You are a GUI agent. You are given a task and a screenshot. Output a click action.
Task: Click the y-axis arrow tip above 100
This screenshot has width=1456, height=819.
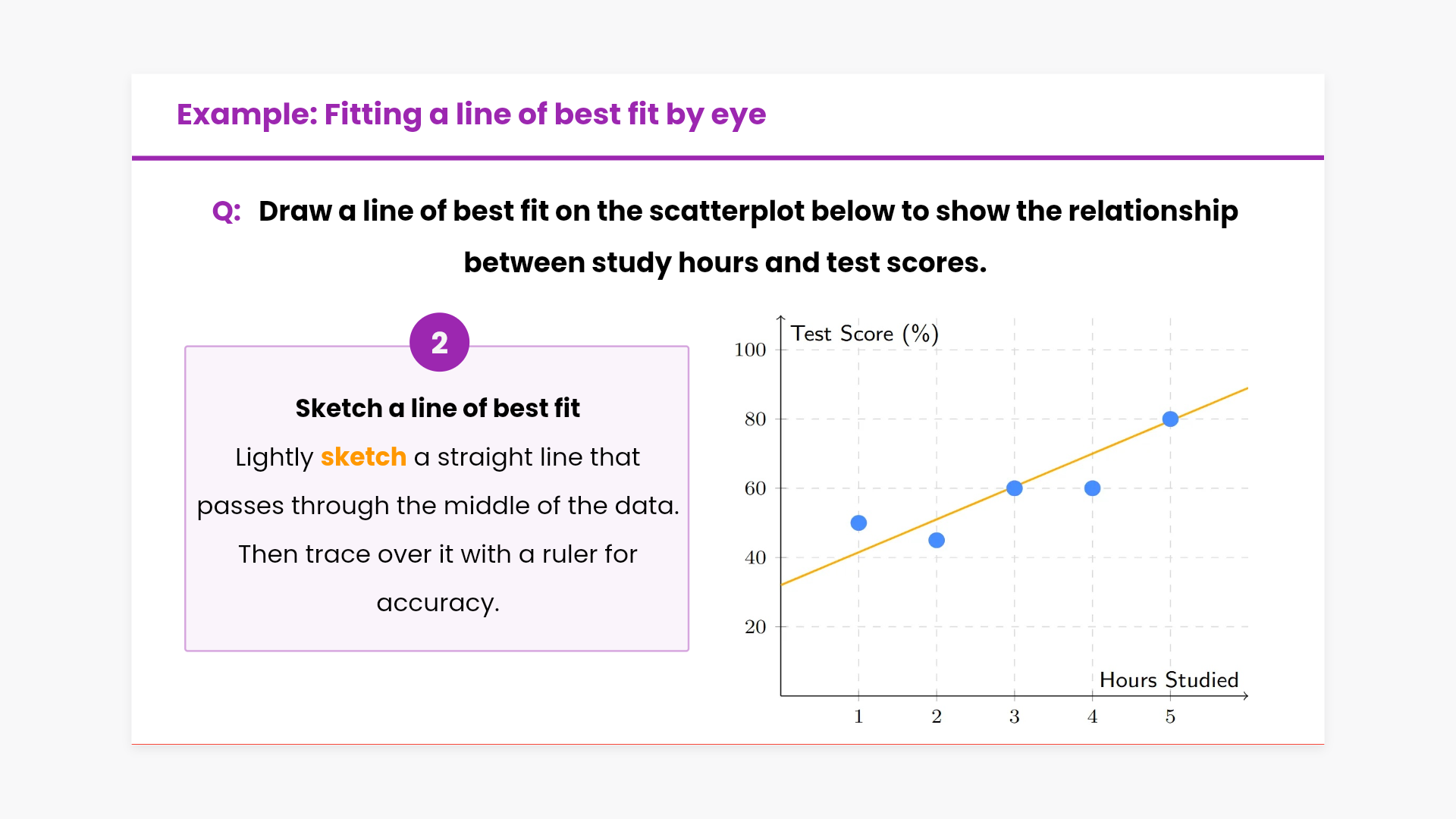pyautogui.click(x=781, y=318)
